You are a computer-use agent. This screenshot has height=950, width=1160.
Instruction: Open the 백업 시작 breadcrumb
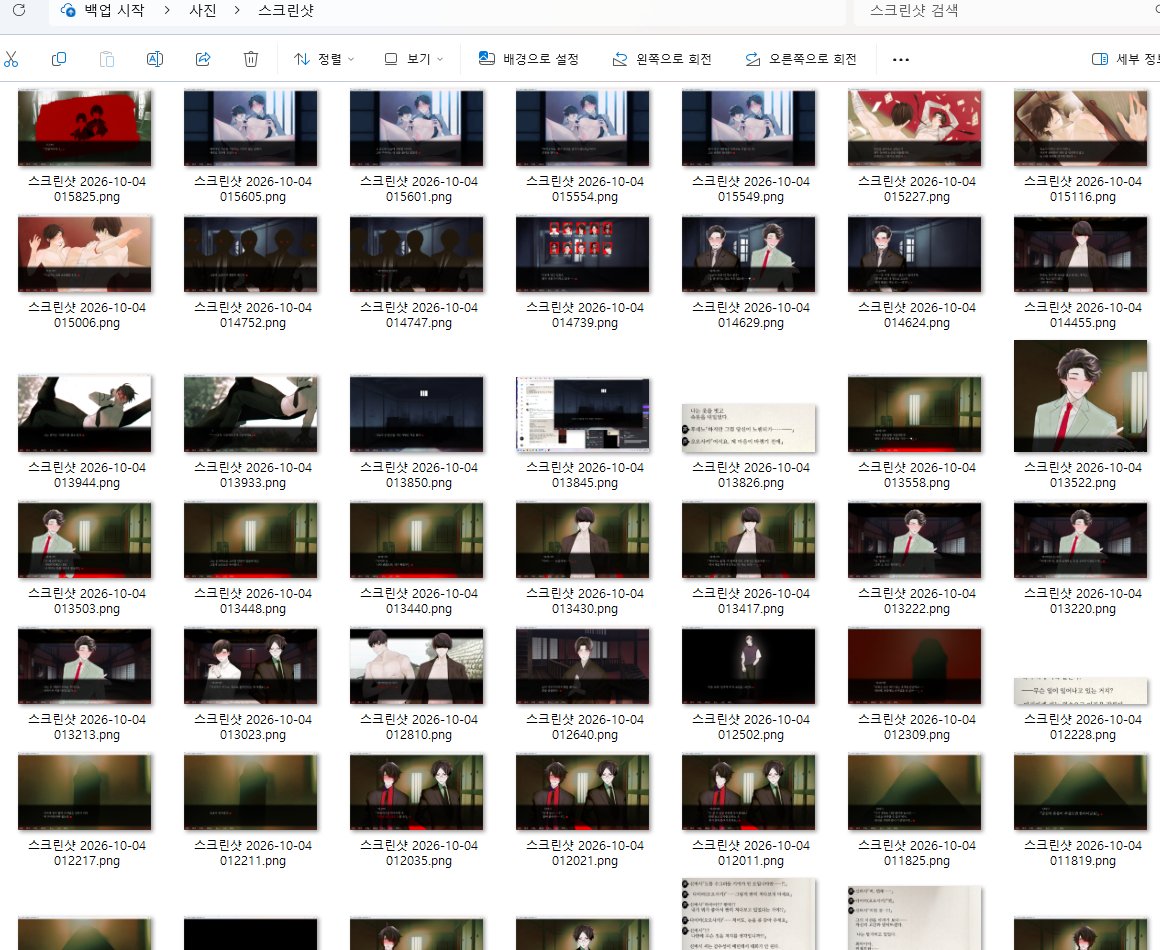coord(114,10)
